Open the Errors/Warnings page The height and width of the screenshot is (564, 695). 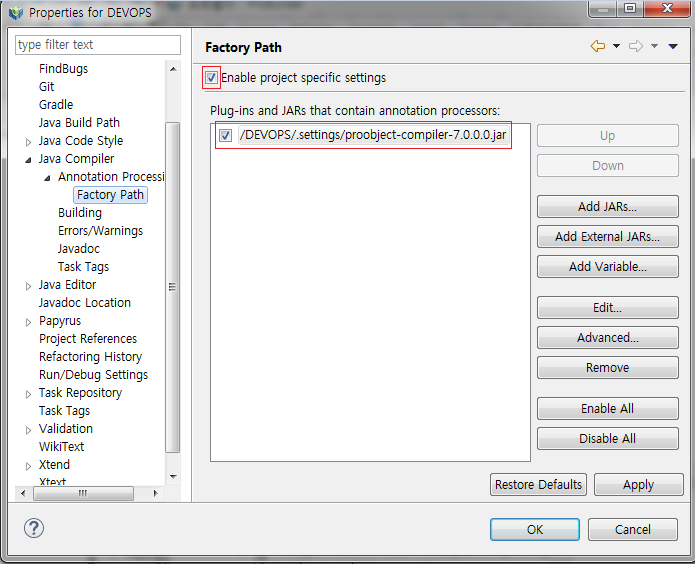pyautogui.click(x=100, y=231)
